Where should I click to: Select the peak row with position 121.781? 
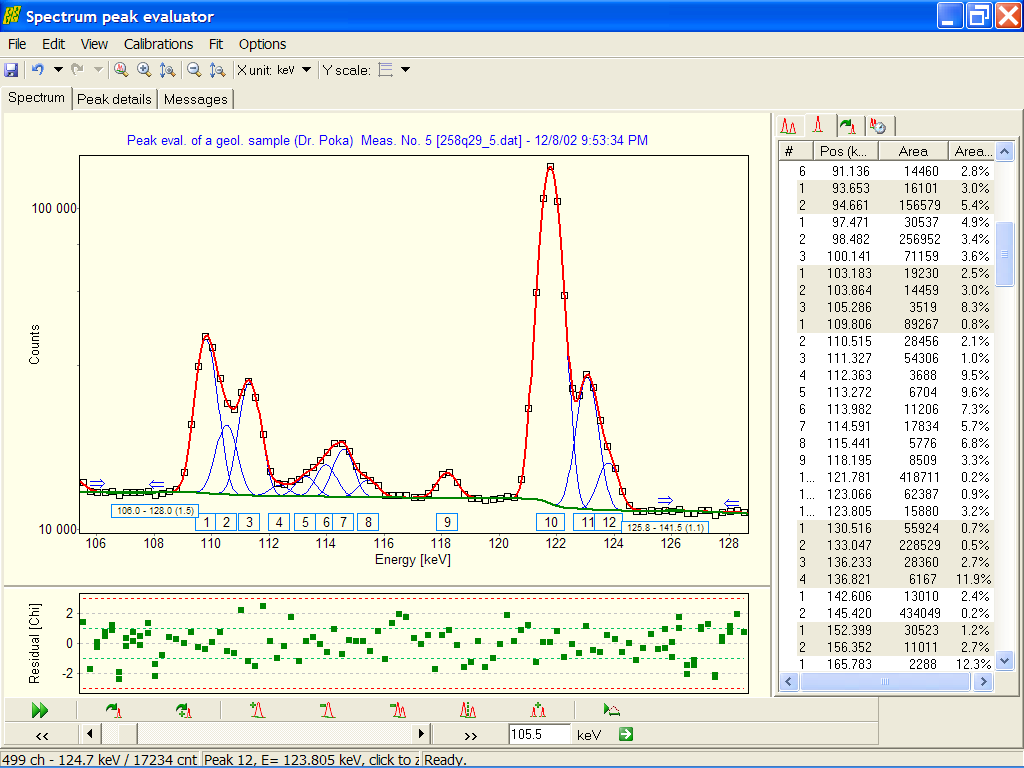(x=886, y=477)
